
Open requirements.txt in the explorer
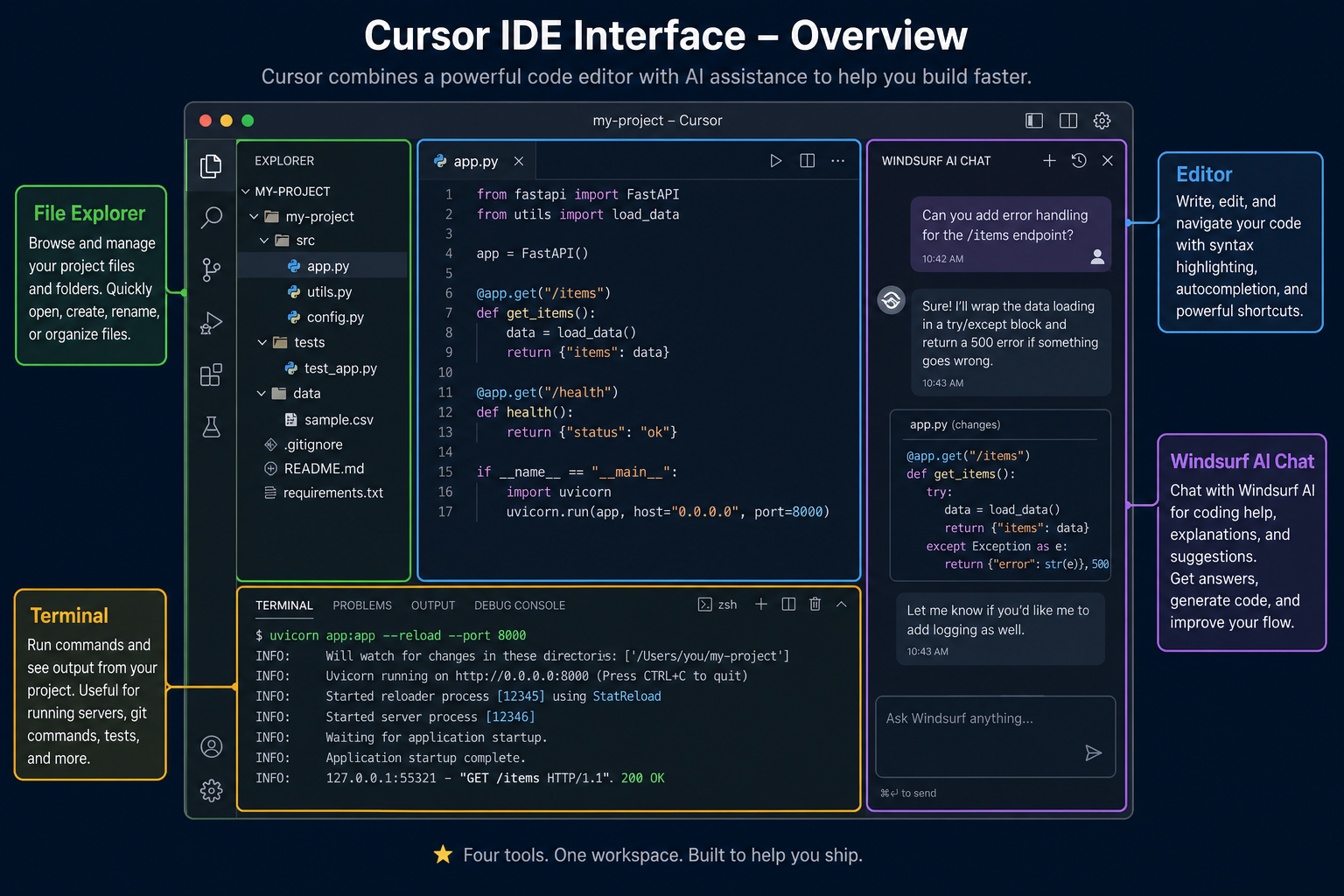322,493
